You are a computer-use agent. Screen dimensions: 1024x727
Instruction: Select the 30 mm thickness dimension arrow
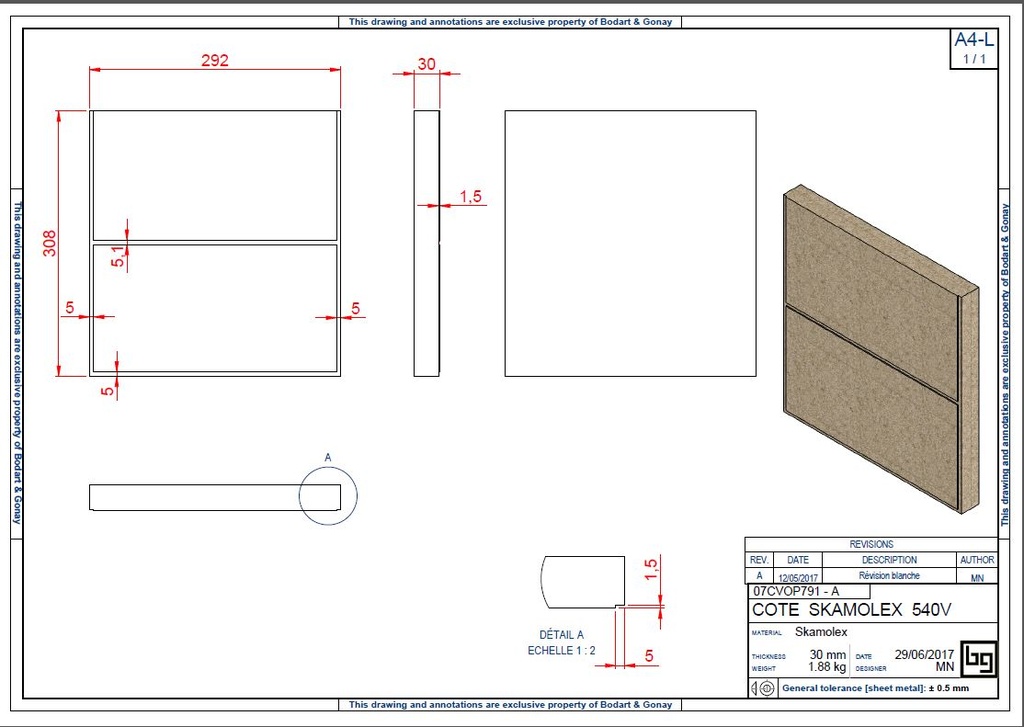(x=426, y=65)
